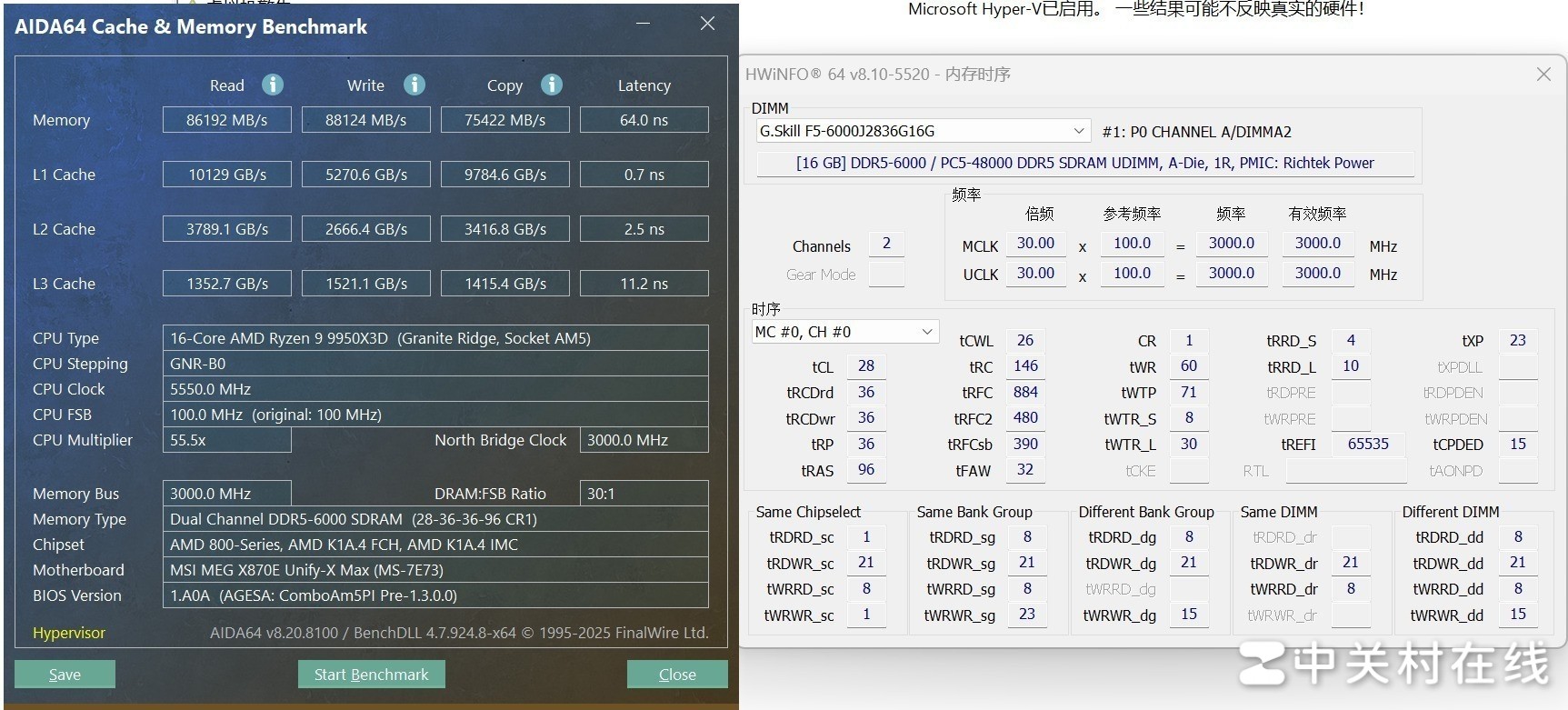
Task: Click the Memory Bus field 3000.0 MHz
Action: 227,494
